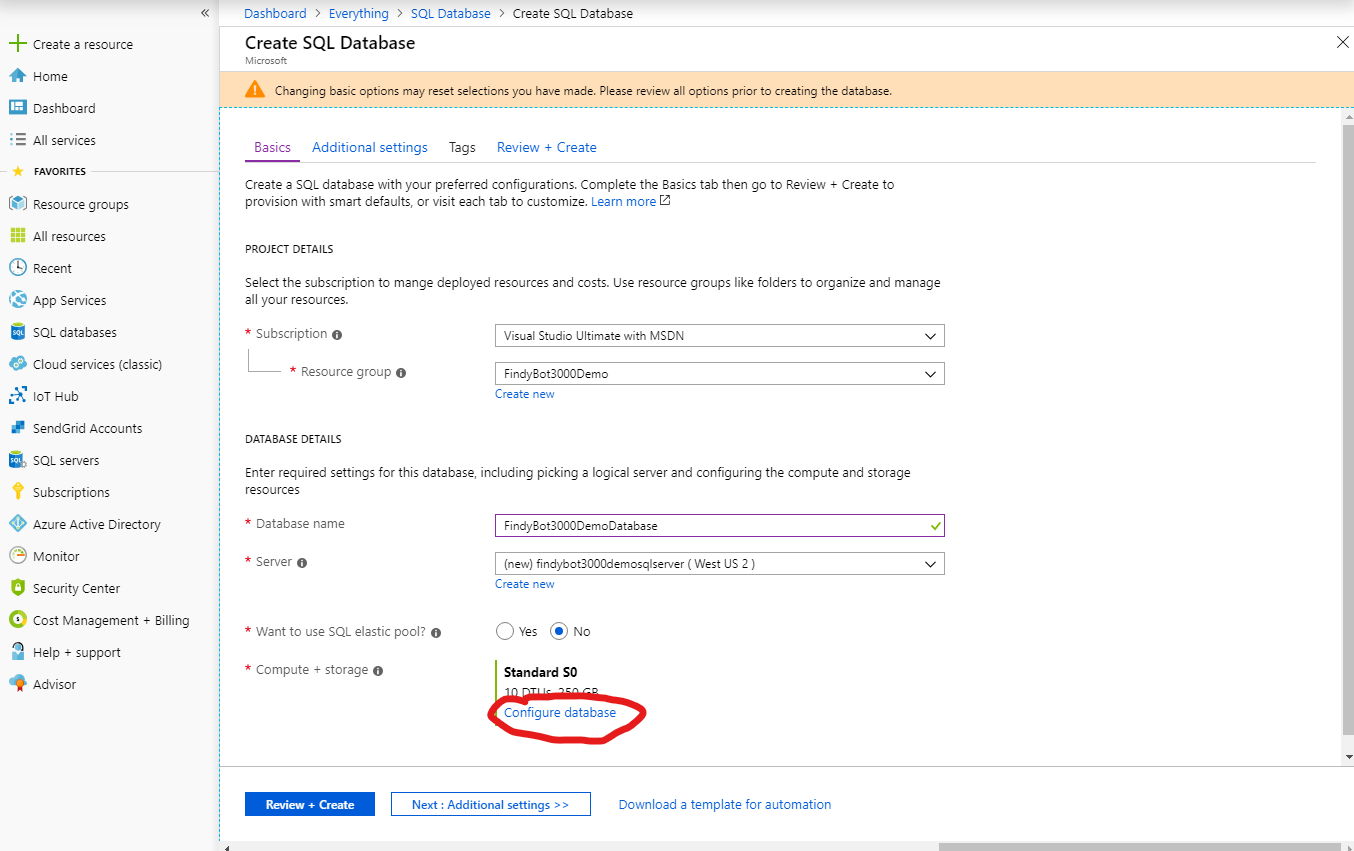Click the SQL databases icon
1354x851 pixels.
tap(17, 332)
